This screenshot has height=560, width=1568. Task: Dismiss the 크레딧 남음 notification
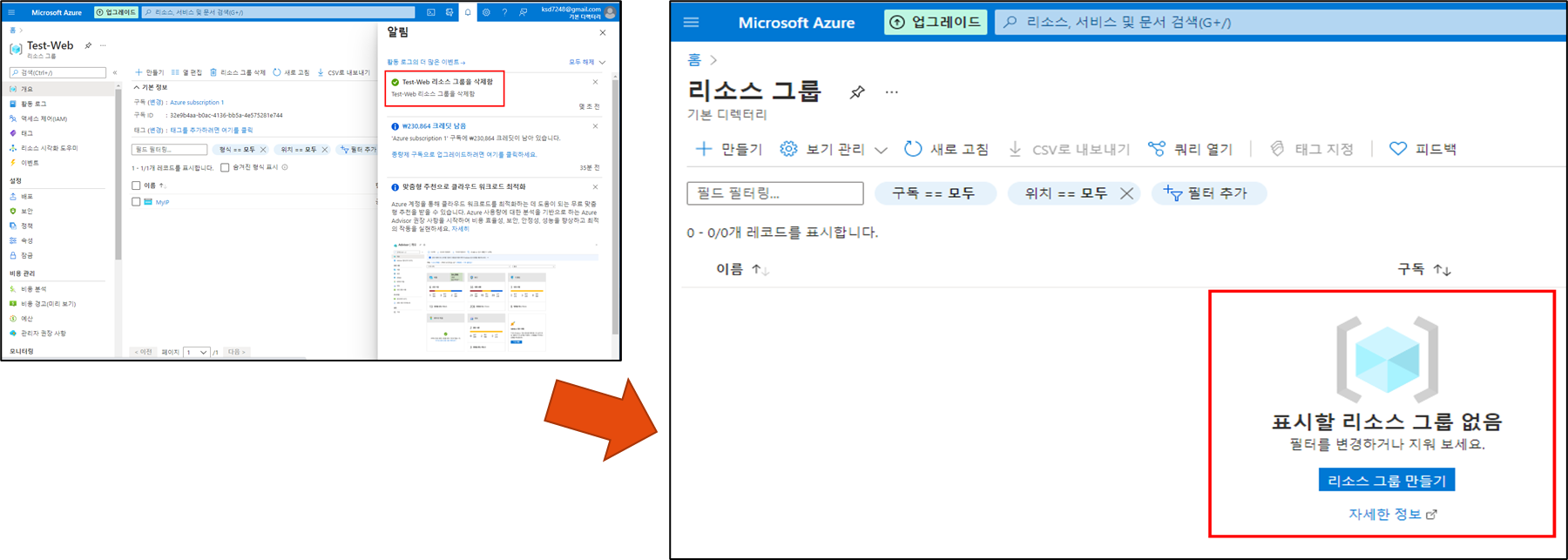pyautogui.click(x=595, y=126)
